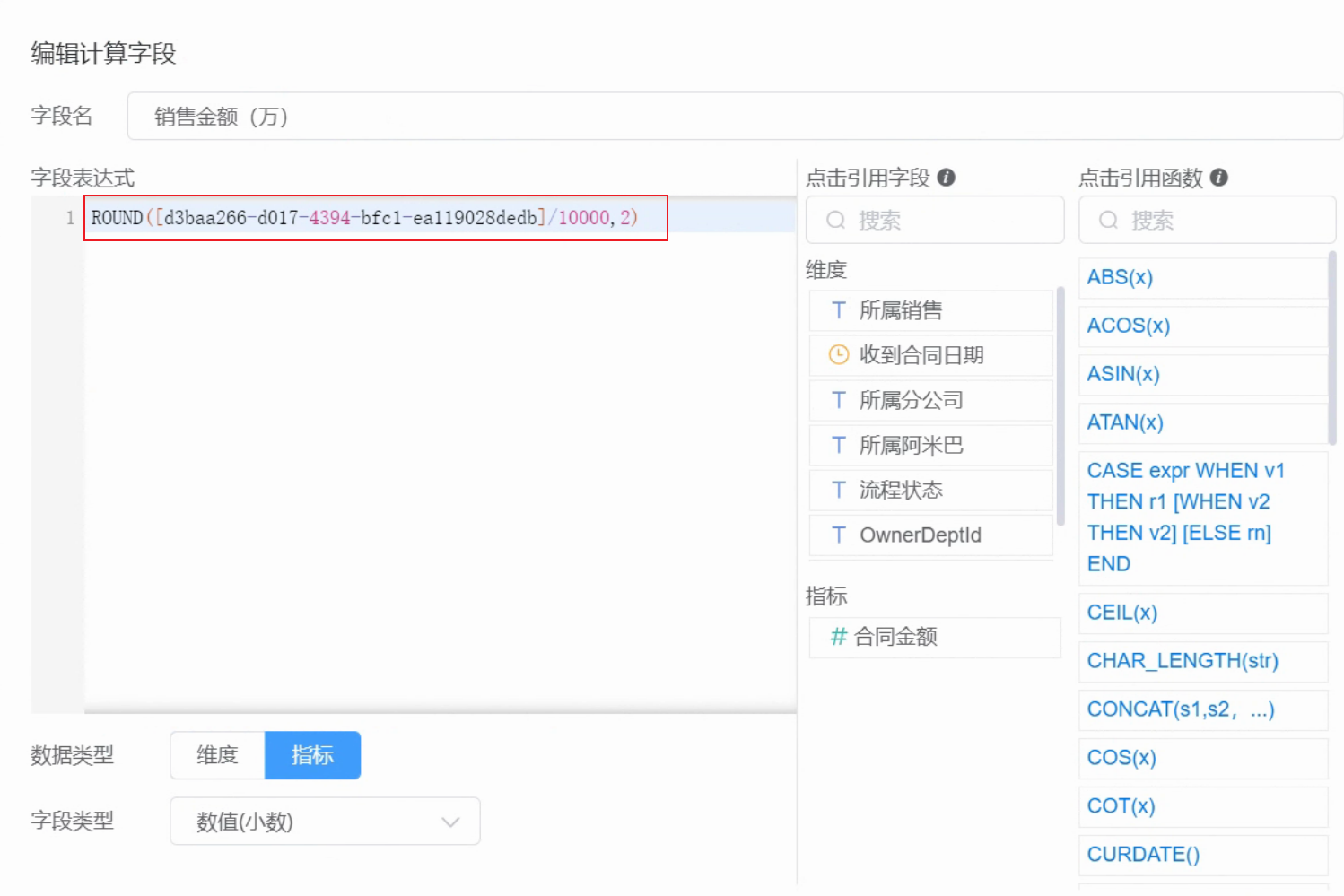Focus the function search box under 点击引用函数
The height and width of the screenshot is (896, 1344).
pyautogui.click(x=1207, y=221)
